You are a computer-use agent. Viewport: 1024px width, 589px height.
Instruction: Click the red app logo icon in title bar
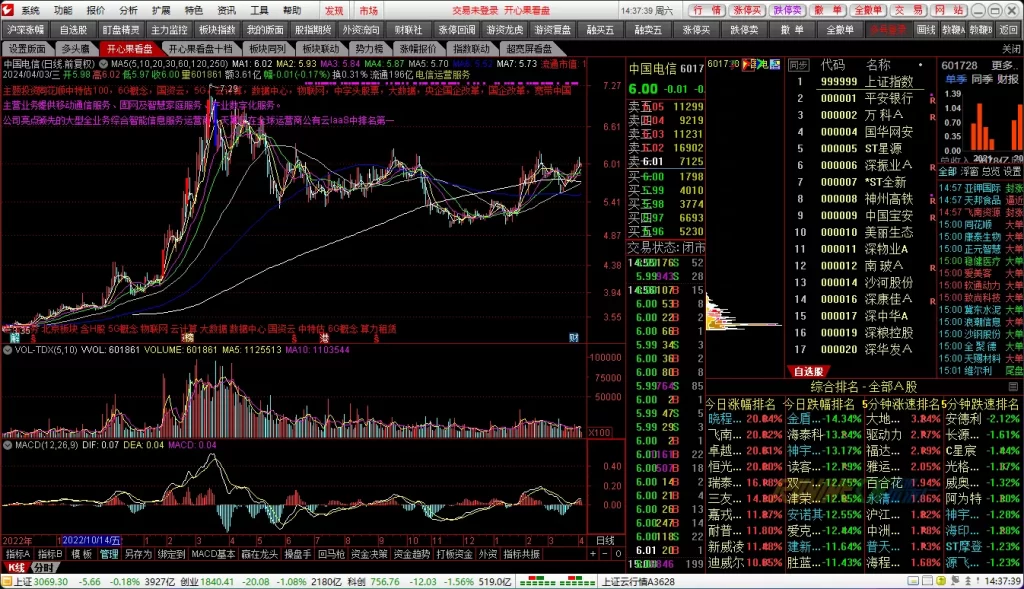tap(9, 9)
